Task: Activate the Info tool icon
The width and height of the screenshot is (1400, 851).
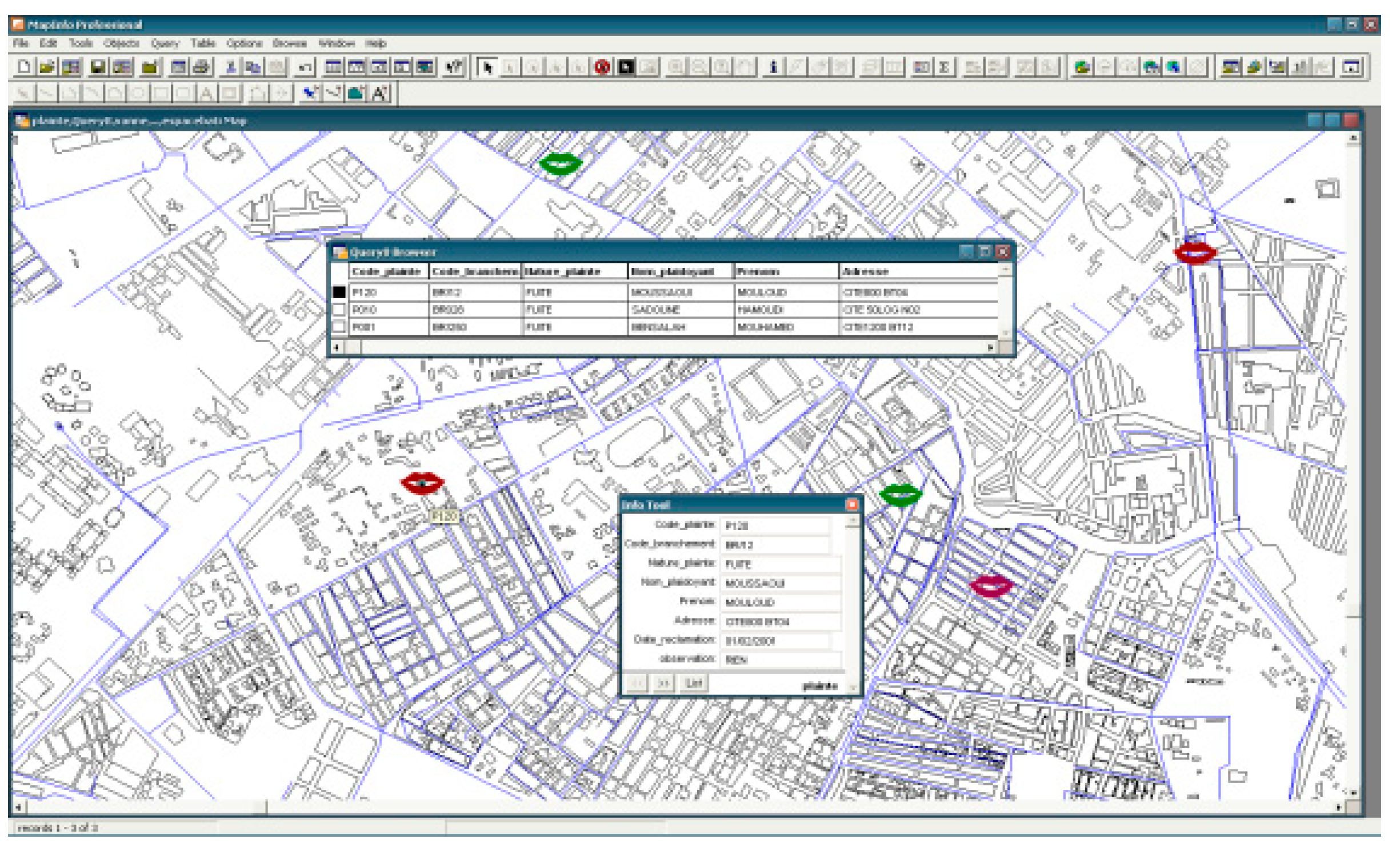Action: tap(773, 67)
